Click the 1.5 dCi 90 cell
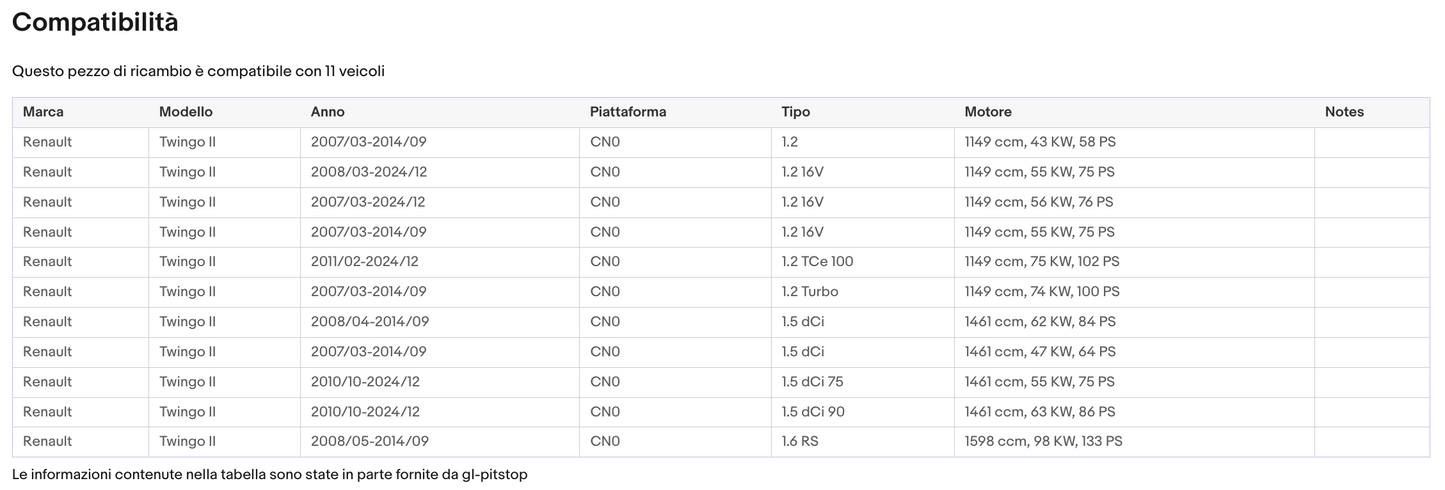 click(x=812, y=412)
